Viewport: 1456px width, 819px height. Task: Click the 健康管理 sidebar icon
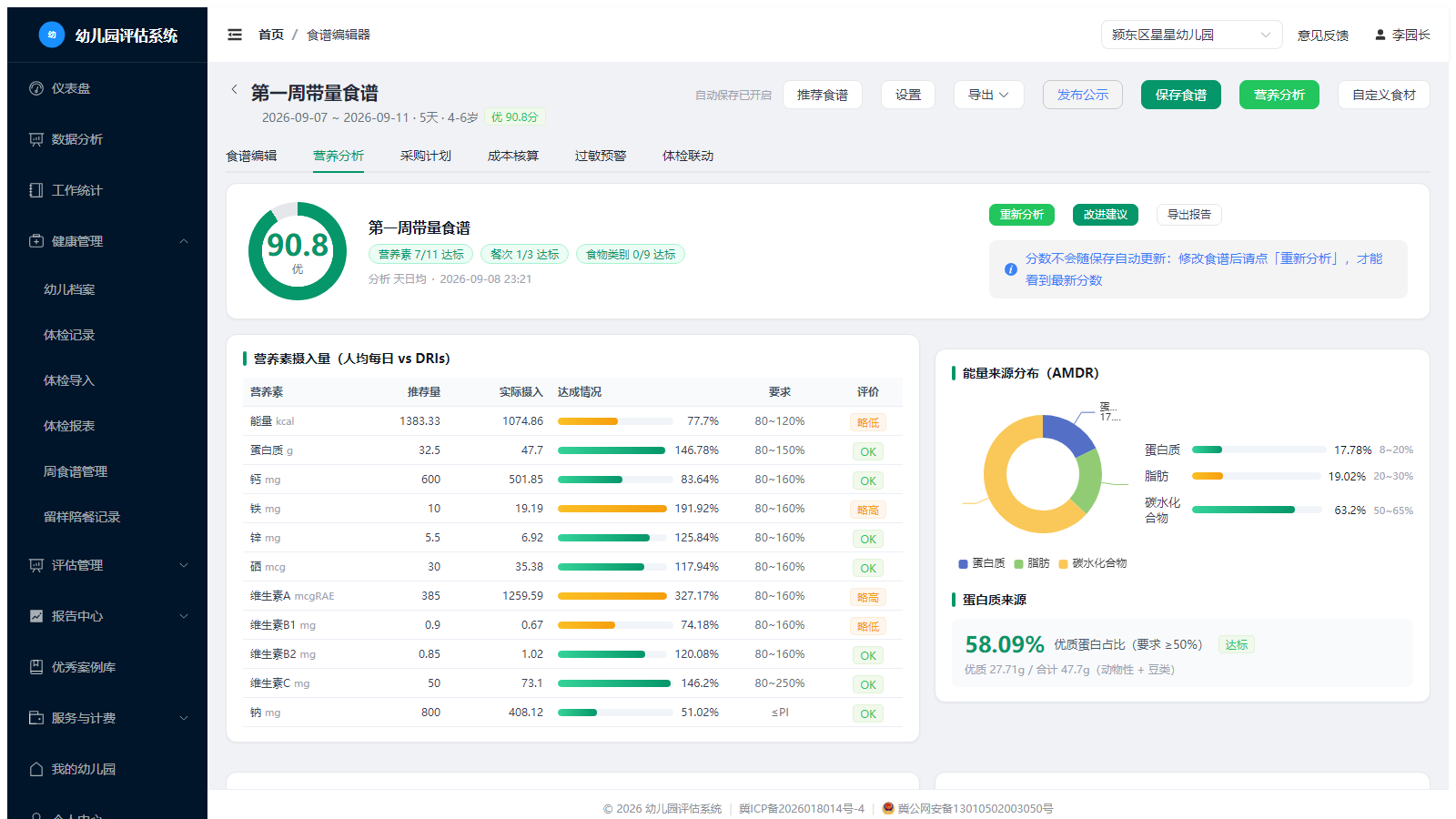click(x=36, y=241)
